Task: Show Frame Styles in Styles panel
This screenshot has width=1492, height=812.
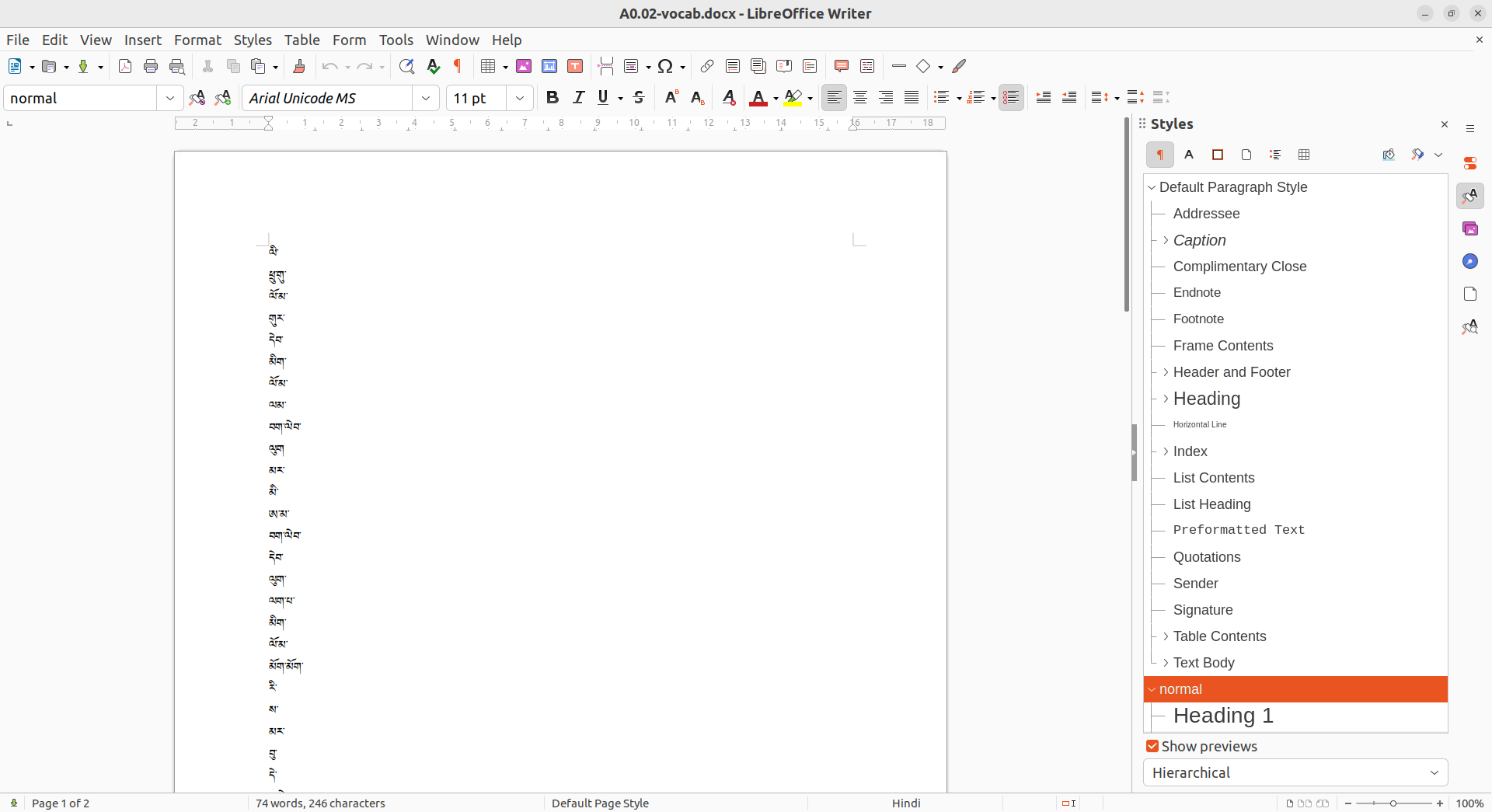Action: coord(1218,155)
